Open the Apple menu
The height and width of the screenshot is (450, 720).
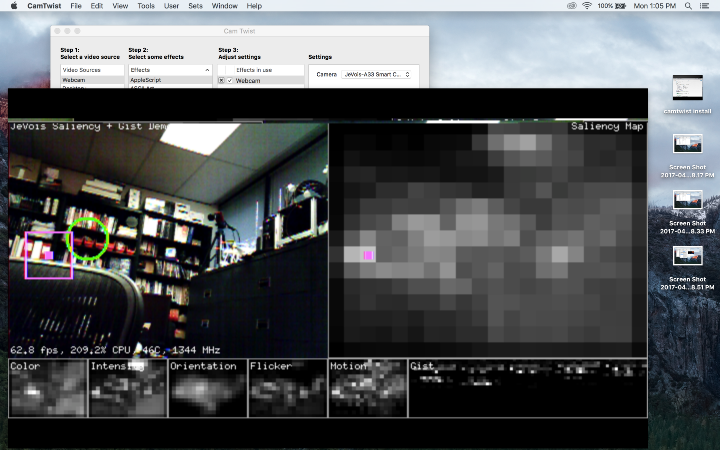pos(14,6)
